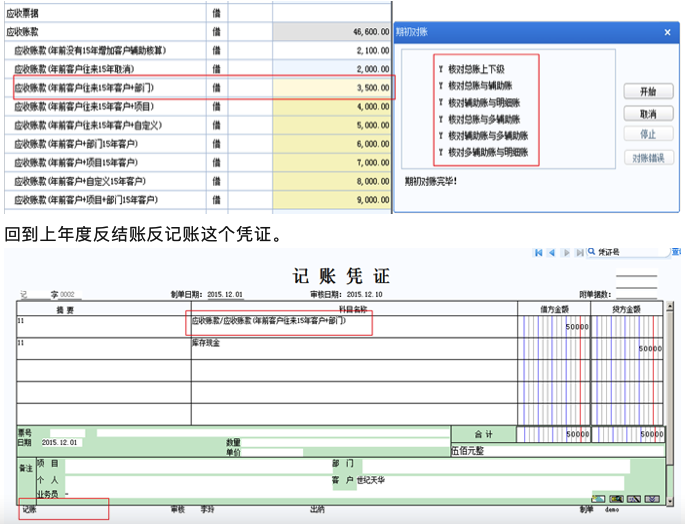
Task: Click the first voucher footer icon with sun image
Action: point(598,499)
